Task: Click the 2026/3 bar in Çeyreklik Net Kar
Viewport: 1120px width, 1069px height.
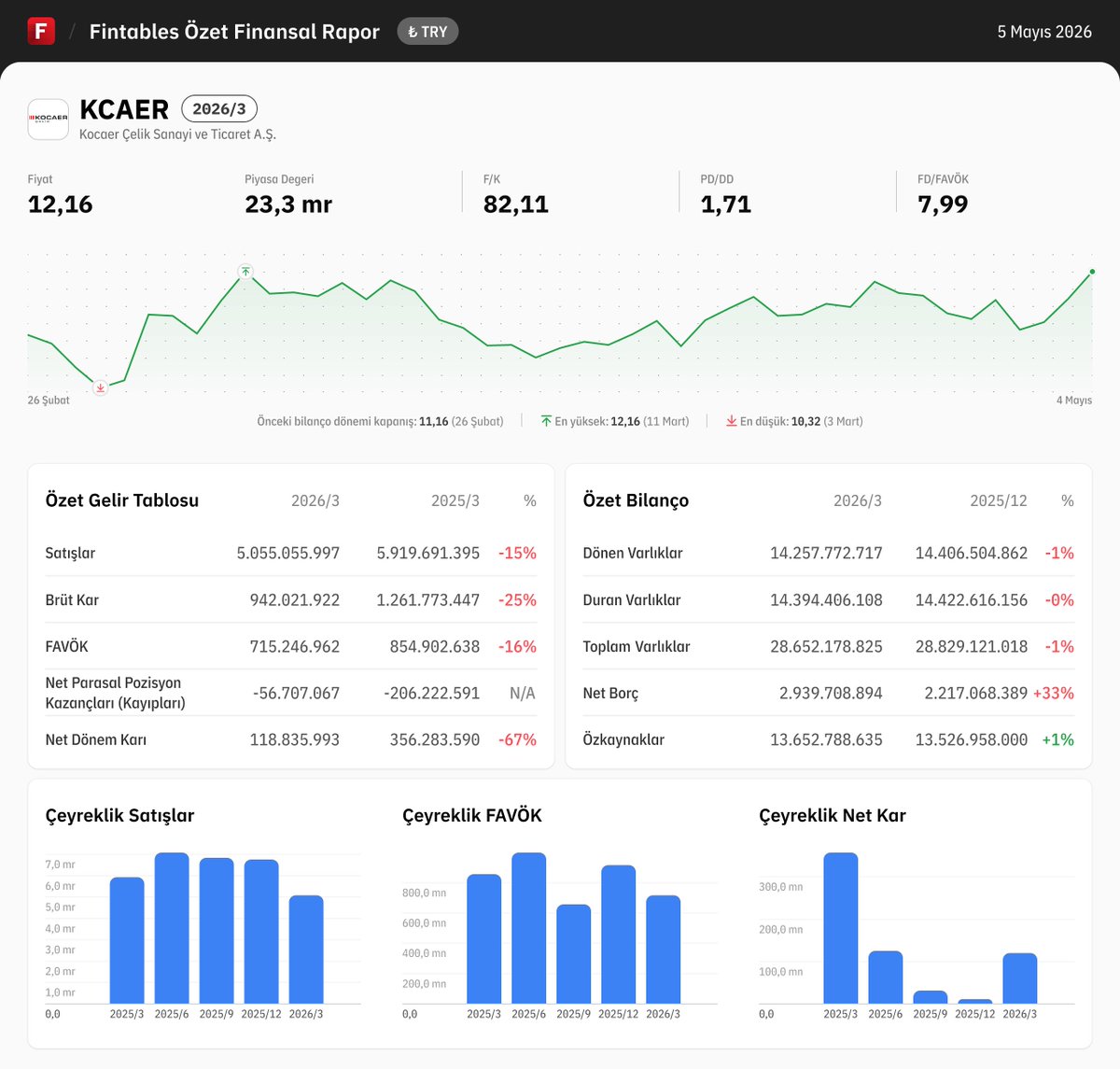Action: click(1020, 978)
